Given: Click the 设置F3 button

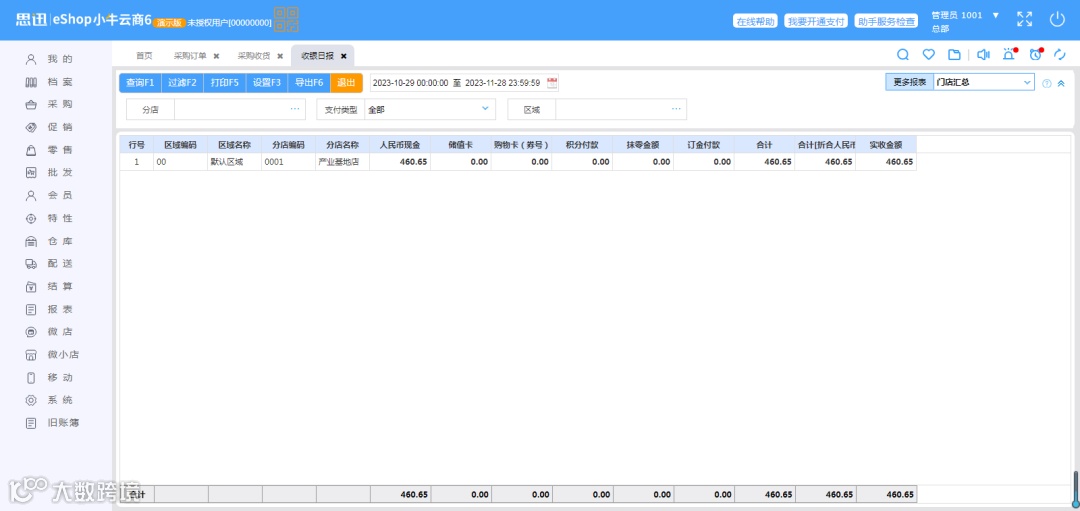Looking at the screenshot, I should (267, 83).
